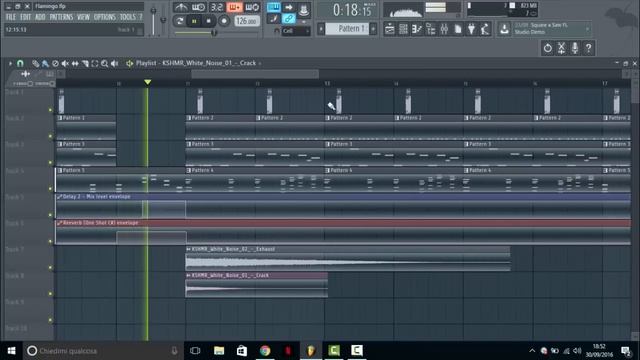Viewport: 640px width, 360px height.
Task: Click the microphone recording icon
Action: pos(575,48)
